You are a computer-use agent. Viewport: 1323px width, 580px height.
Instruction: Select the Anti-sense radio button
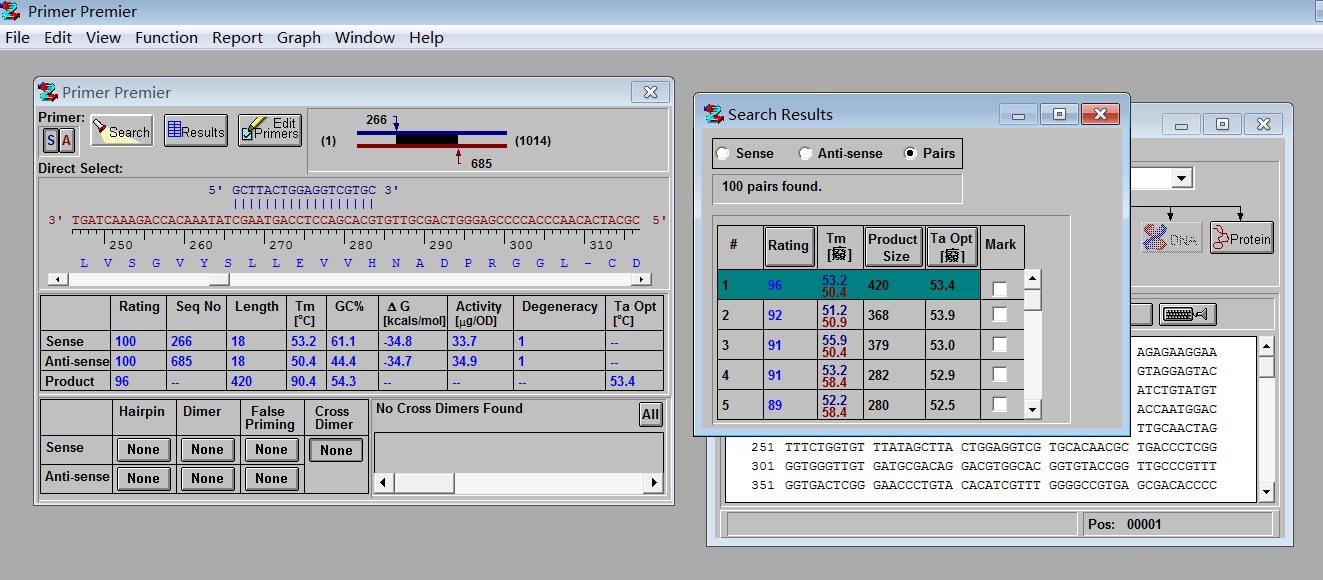pos(805,154)
